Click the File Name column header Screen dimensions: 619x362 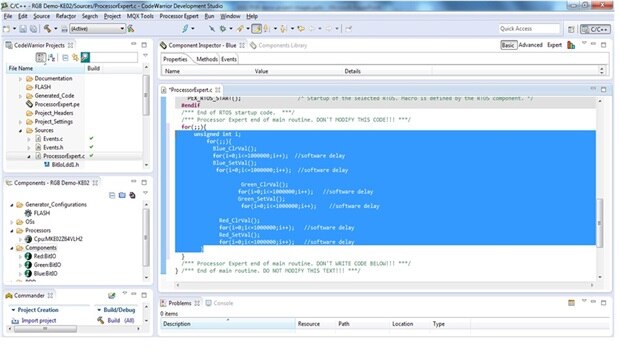click(45, 68)
